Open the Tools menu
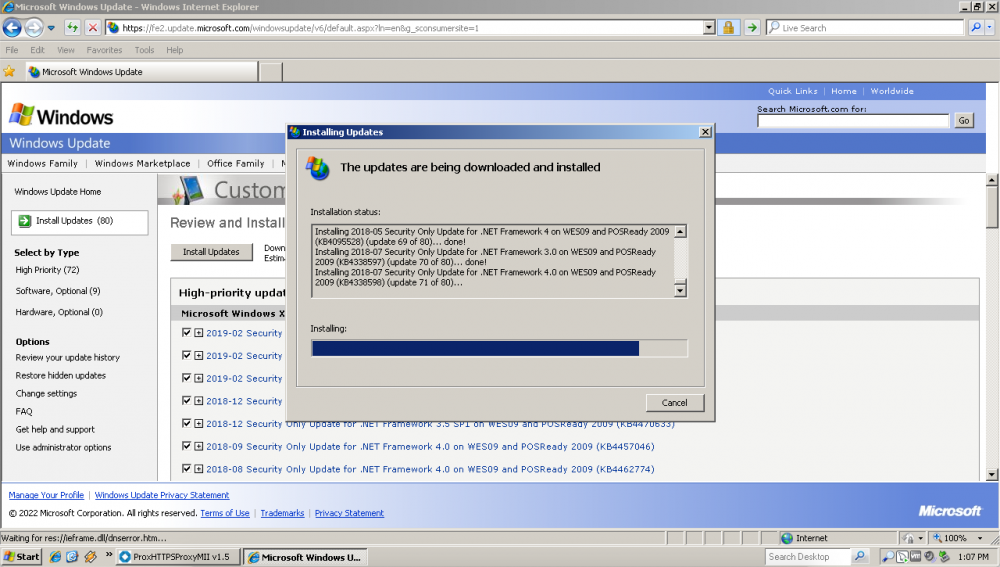Screen dimensions: 1000x567 point(144,50)
